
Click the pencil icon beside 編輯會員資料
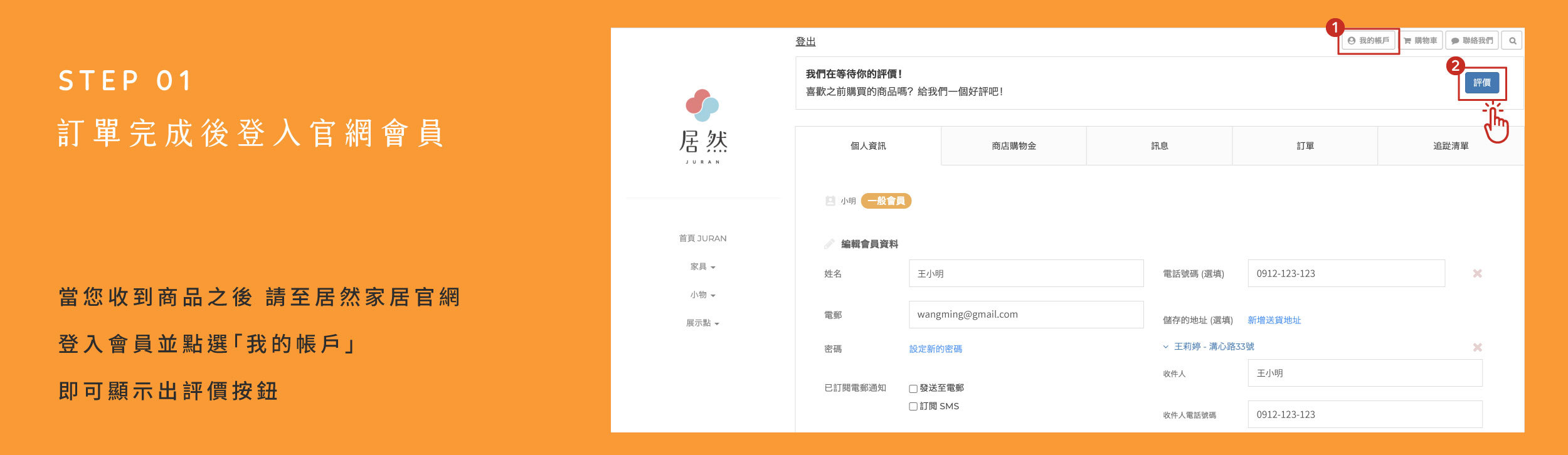click(829, 244)
